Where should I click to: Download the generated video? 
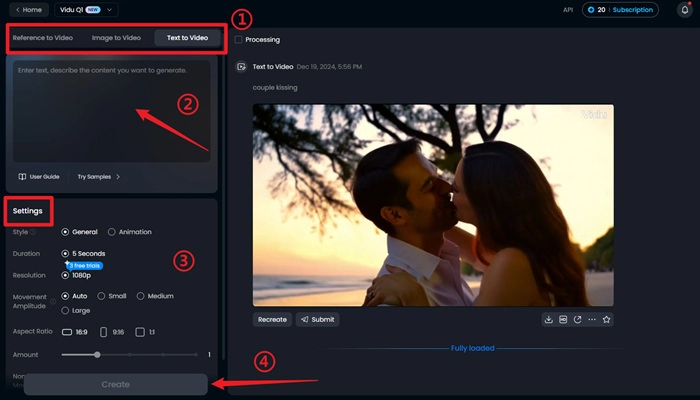point(549,320)
